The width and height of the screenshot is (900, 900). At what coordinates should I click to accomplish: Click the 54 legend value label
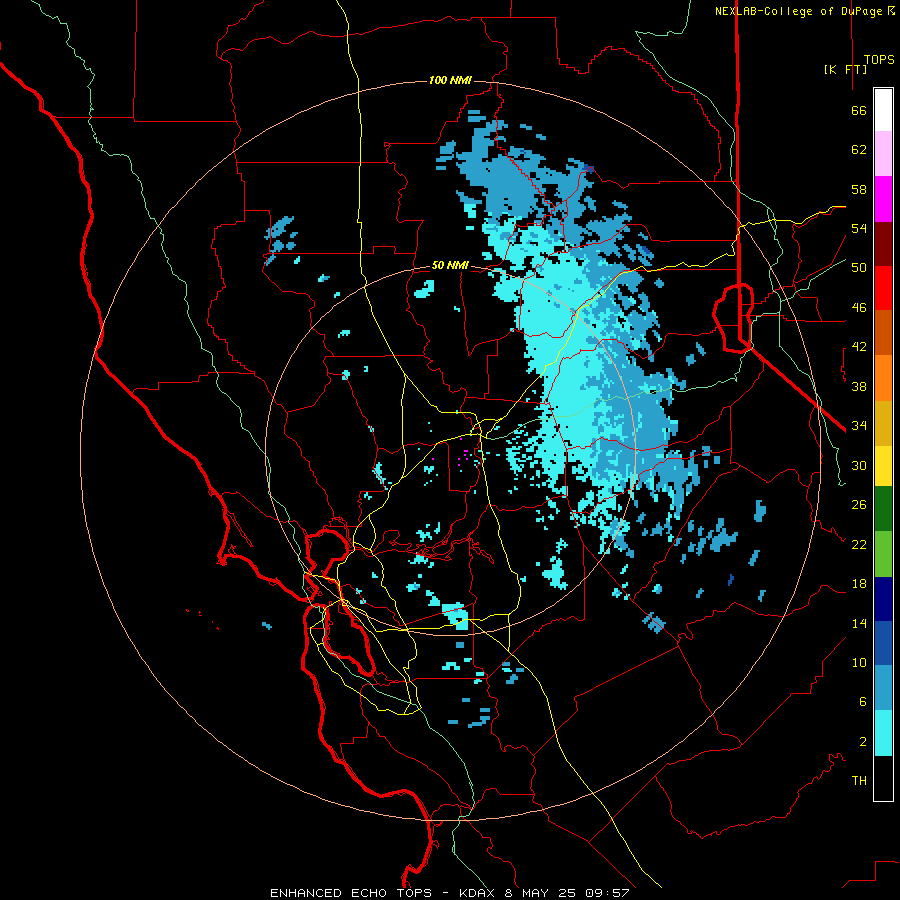(x=859, y=228)
